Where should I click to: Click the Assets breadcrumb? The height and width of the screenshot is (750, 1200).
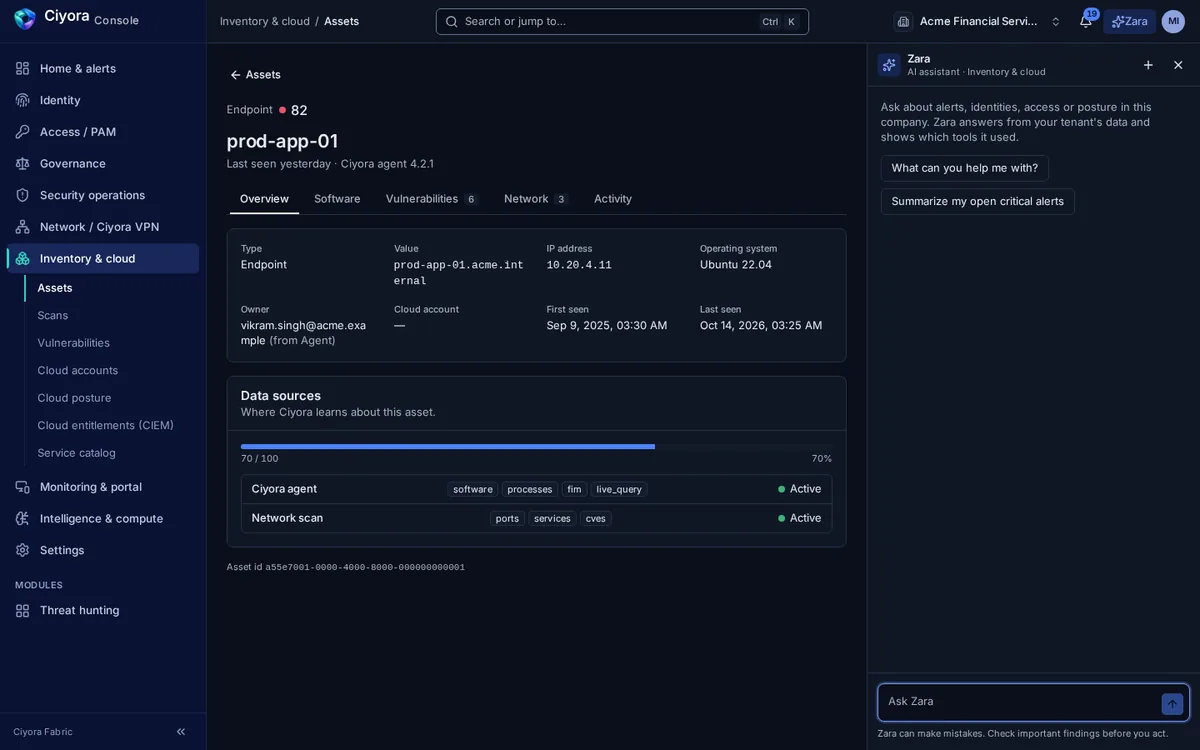[341, 21]
